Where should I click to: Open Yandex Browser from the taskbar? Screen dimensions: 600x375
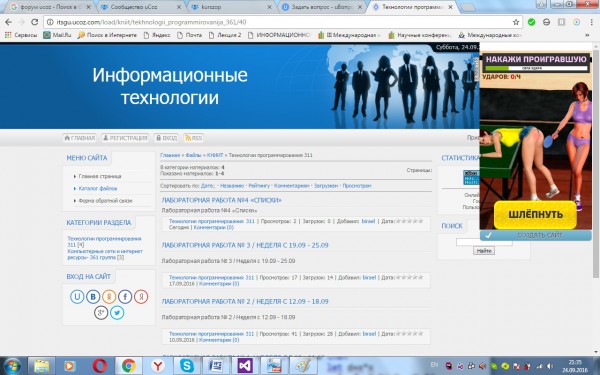[158, 366]
